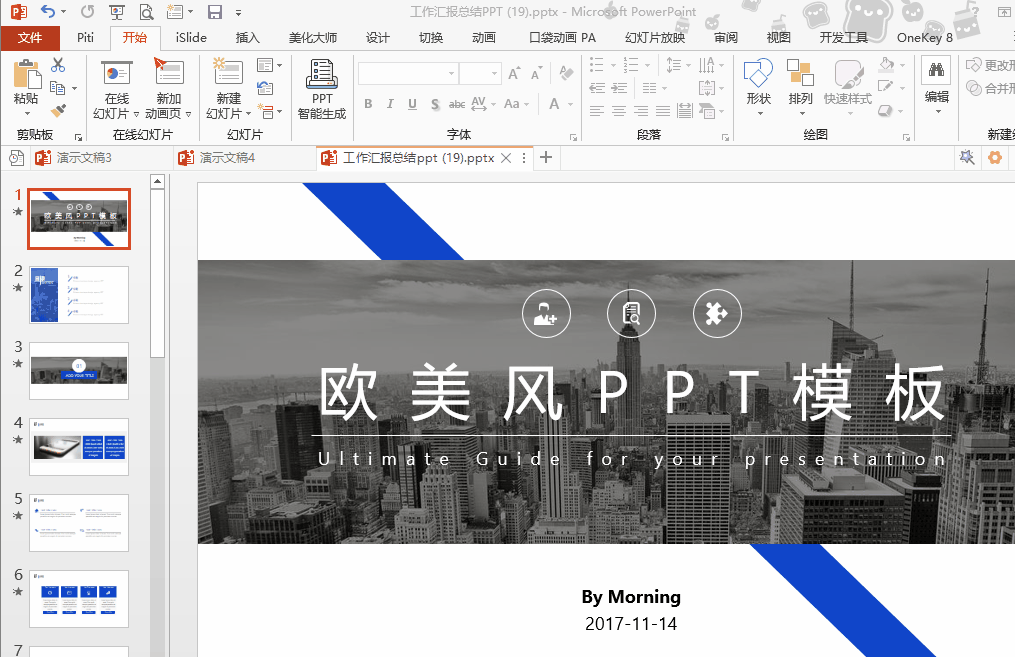Click the decrease font size icon
Screen dimensions: 1015x657
coord(536,73)
